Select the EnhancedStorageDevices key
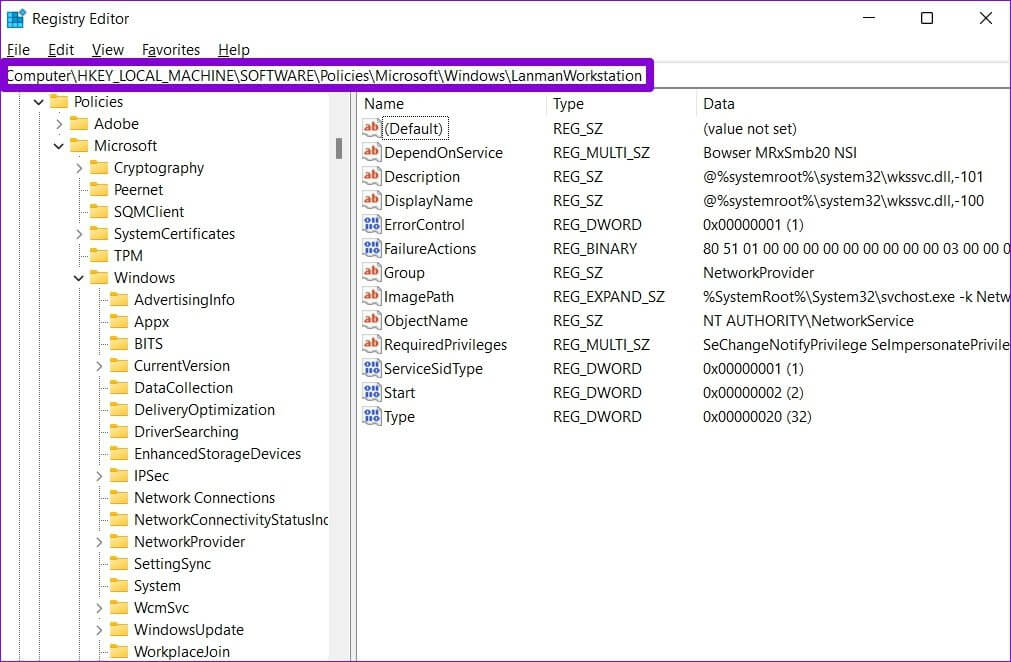This screenshot has height=662, width=1011. click(x=217, y=454)
